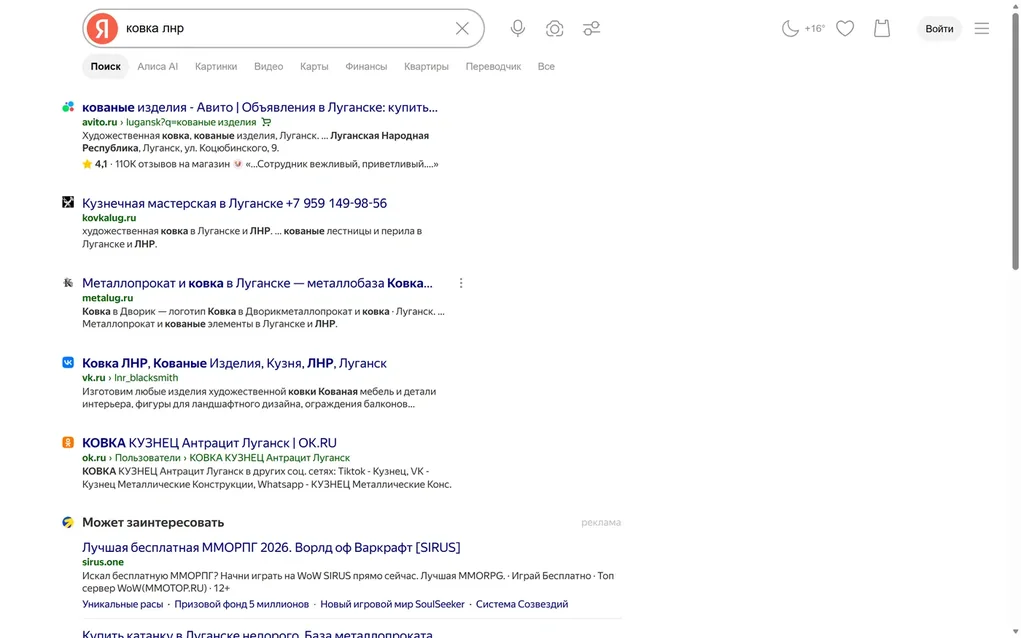Start voice search with microphone icon

(x=518, y=28)
